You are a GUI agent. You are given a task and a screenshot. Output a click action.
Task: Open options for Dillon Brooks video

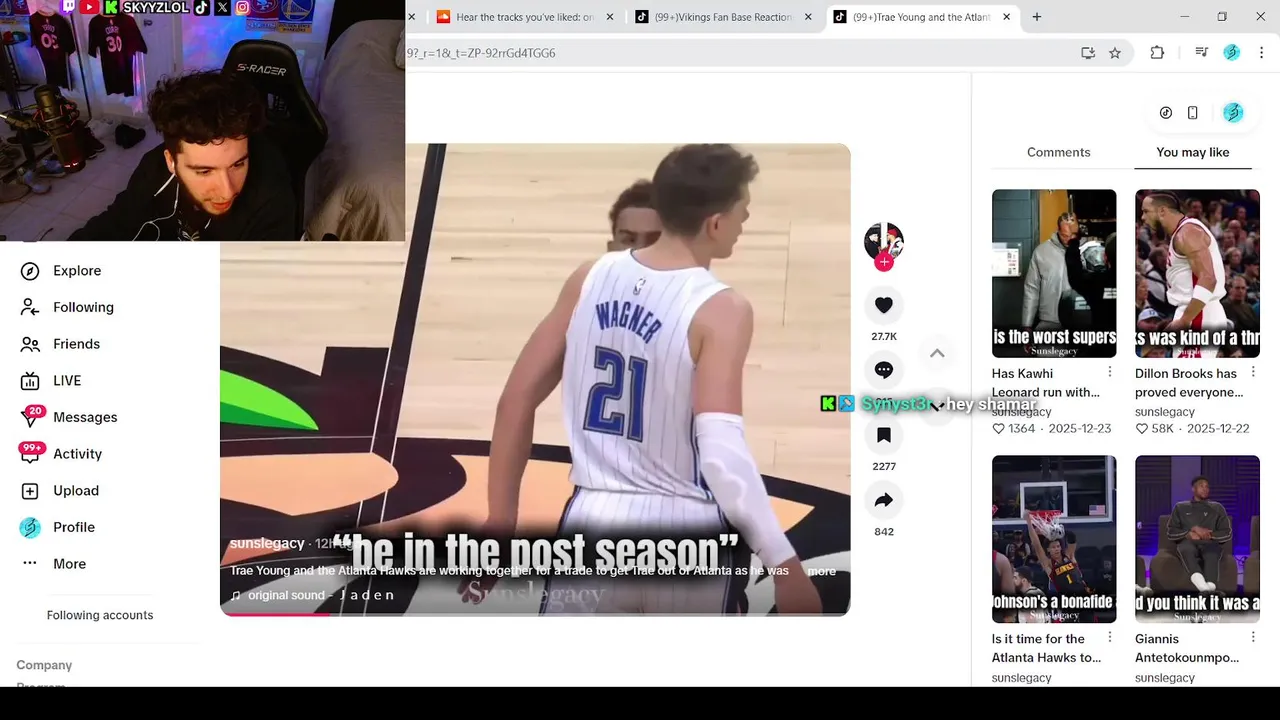coord(1253,373)
